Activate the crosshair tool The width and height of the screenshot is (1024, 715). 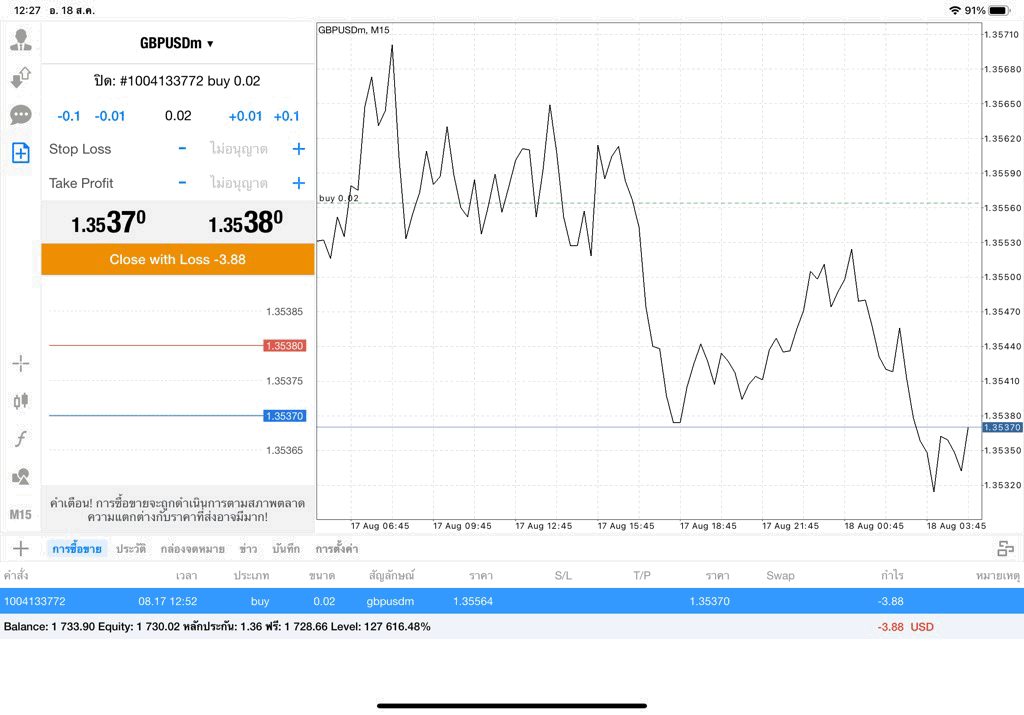(x=21, y=364)
